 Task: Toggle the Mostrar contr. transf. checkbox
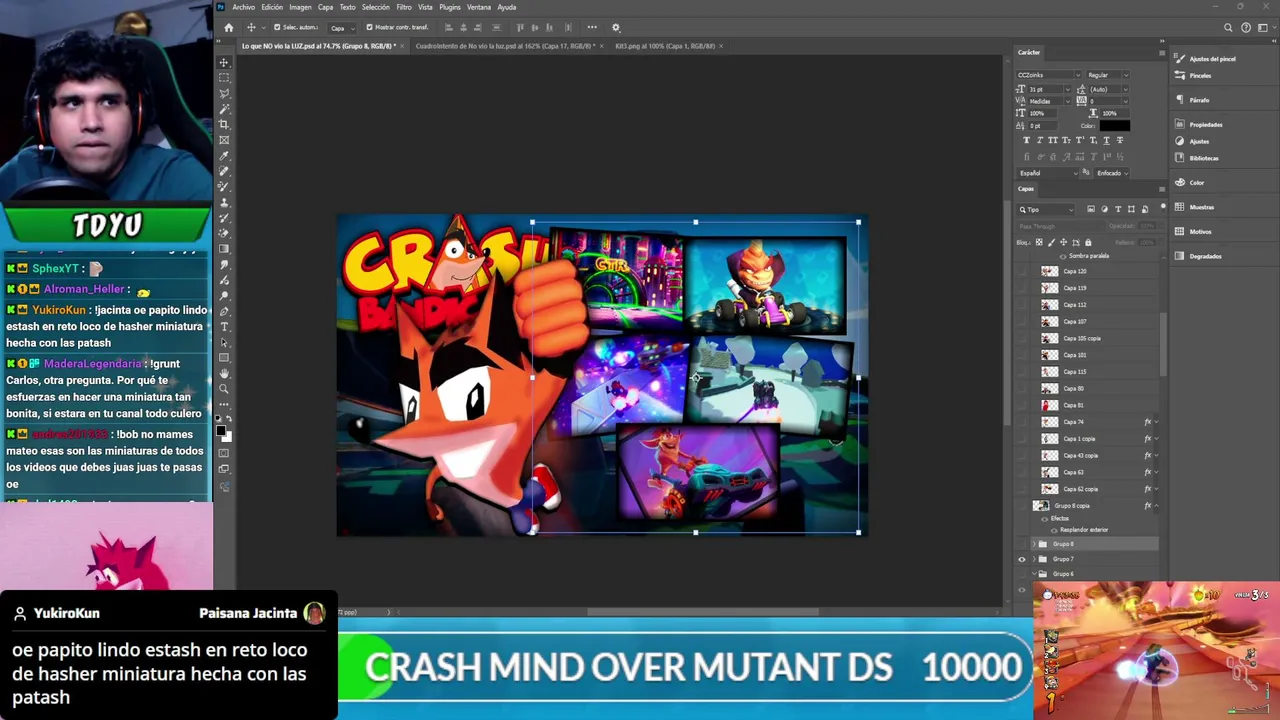[x=369, y=27]
